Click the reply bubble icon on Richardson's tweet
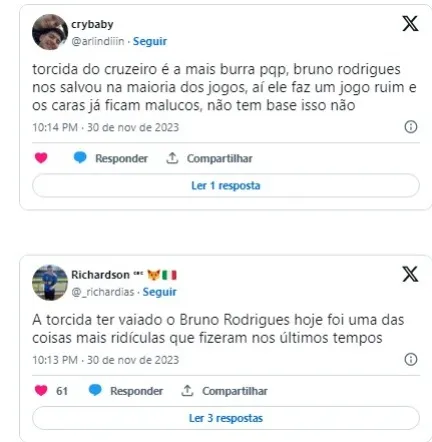The image size is (432, 442). (95, 390)
